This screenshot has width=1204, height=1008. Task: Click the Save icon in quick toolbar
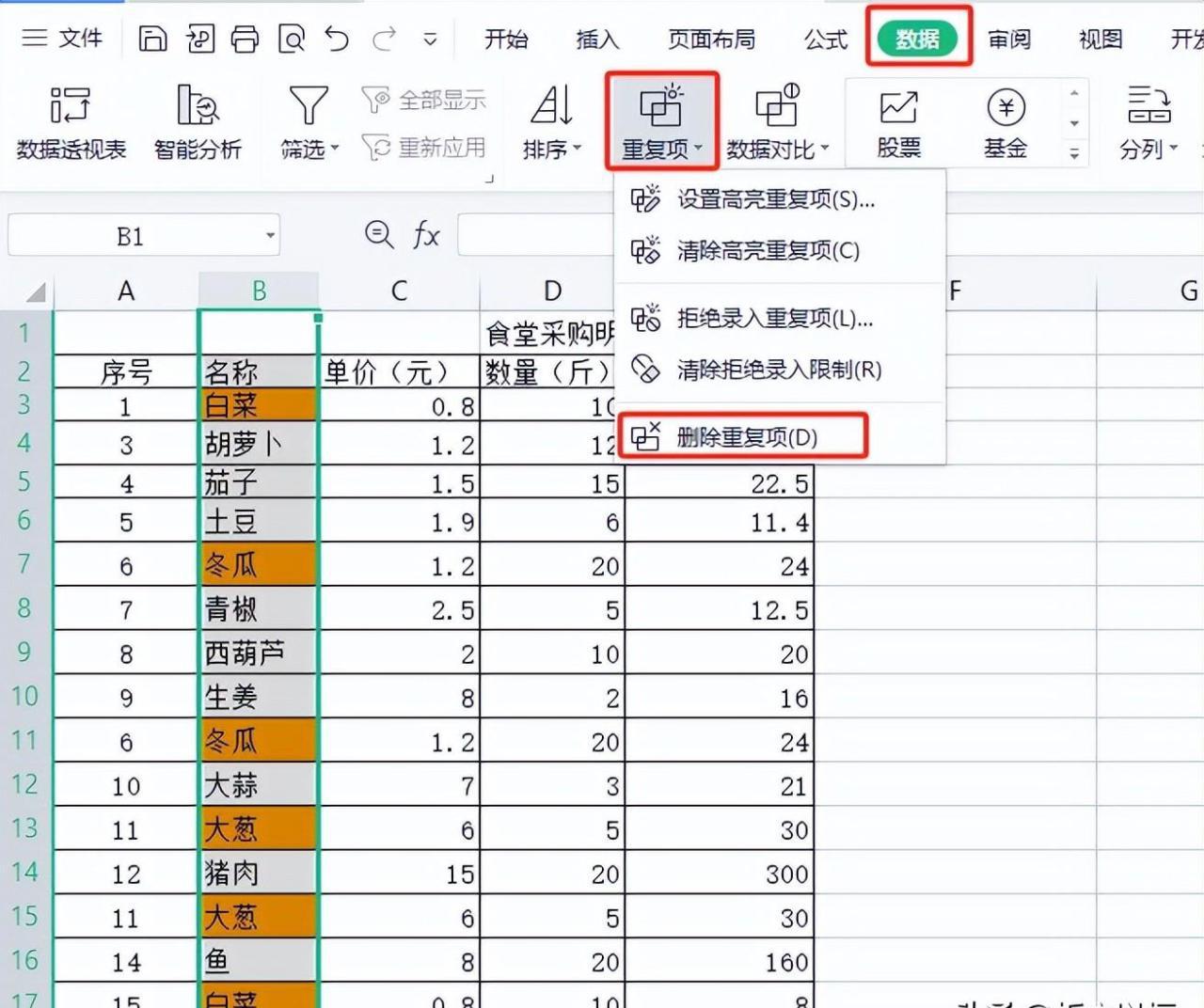pos(152,39)
